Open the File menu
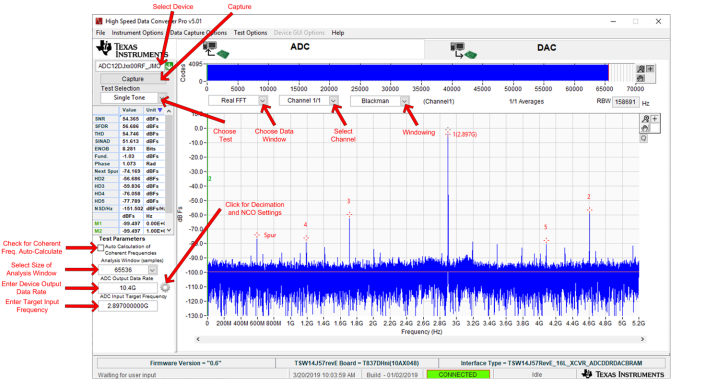The width and height of the screenshot is (709, 380). click(x=100, y=33)
